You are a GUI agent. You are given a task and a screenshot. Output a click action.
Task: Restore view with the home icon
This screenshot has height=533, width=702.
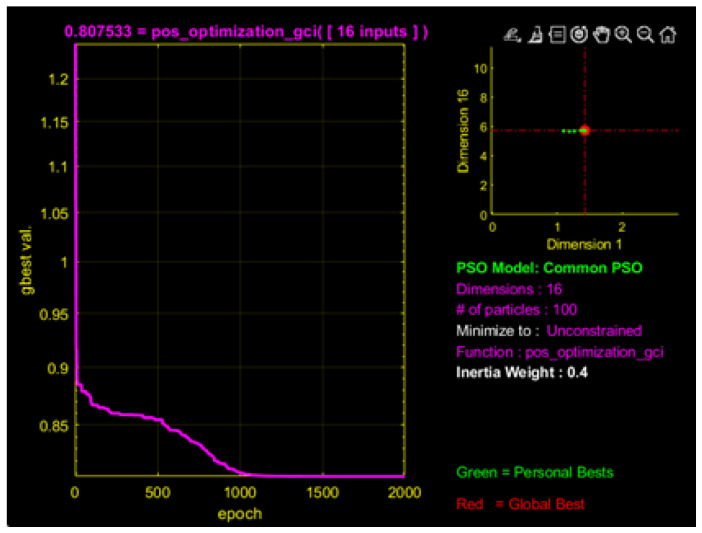[x=668, y=35]
